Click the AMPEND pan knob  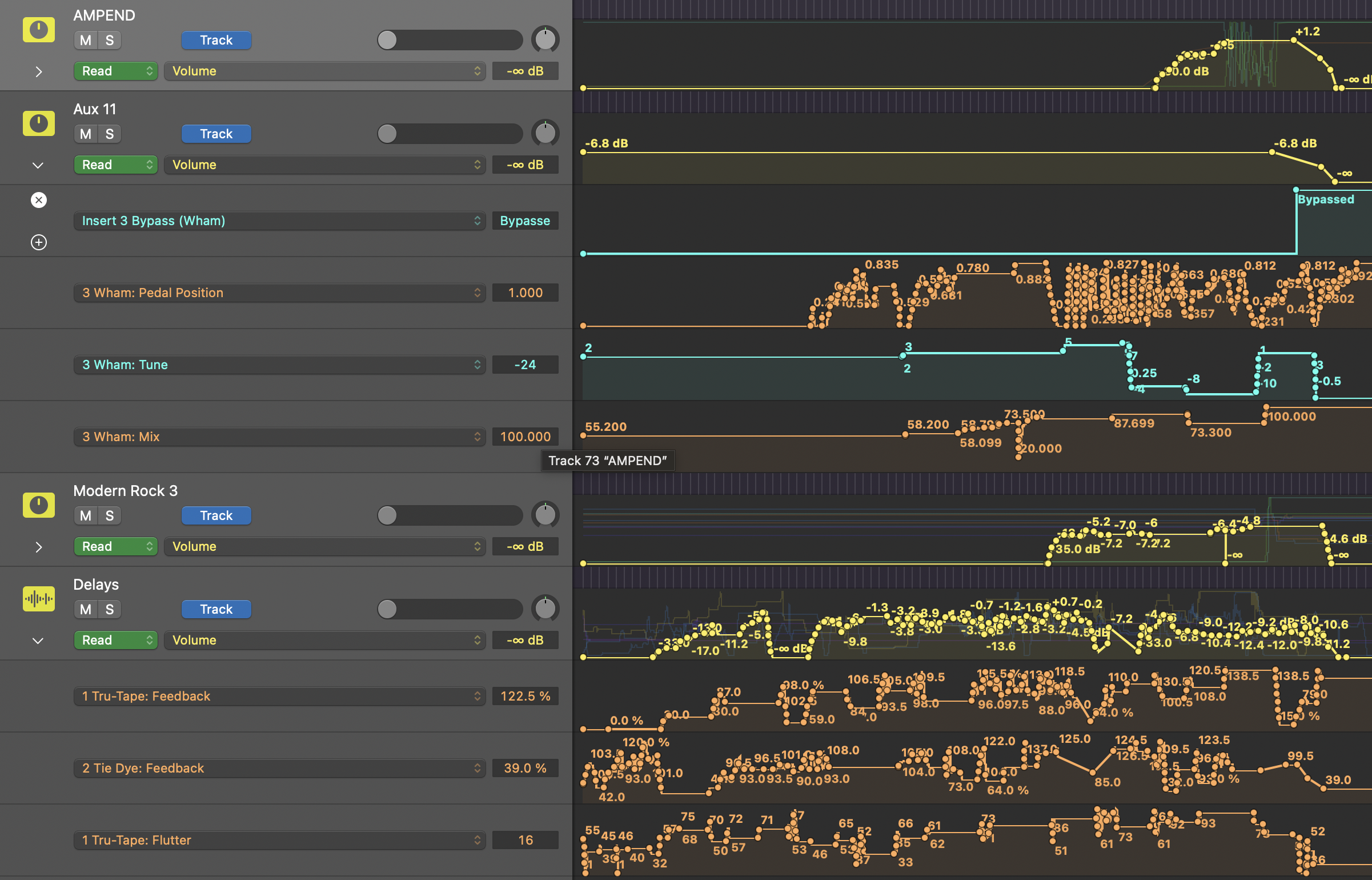point(545,40)
